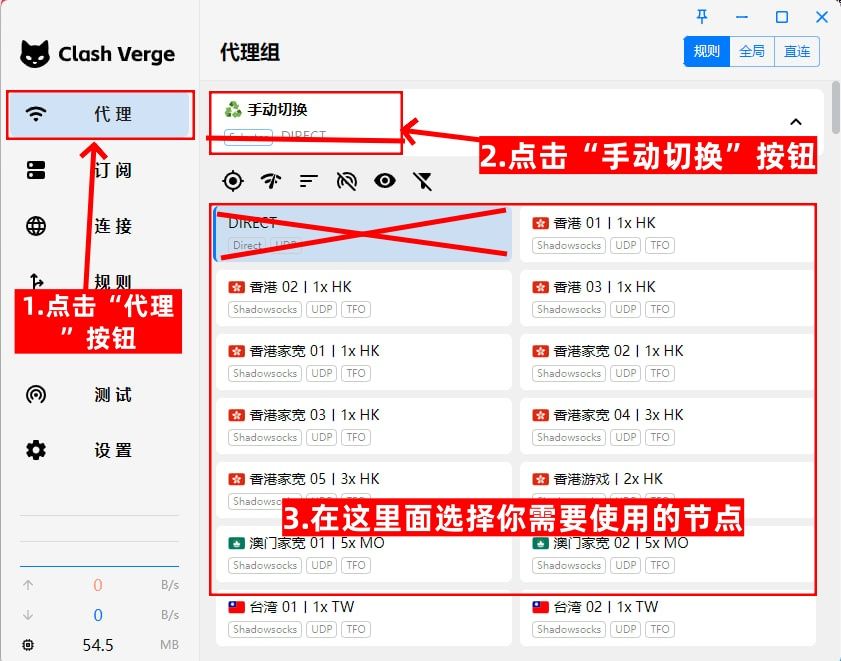Switch to 全局 (Global) mode
This screenshot has width=841, height=661.
pos(752,52)
